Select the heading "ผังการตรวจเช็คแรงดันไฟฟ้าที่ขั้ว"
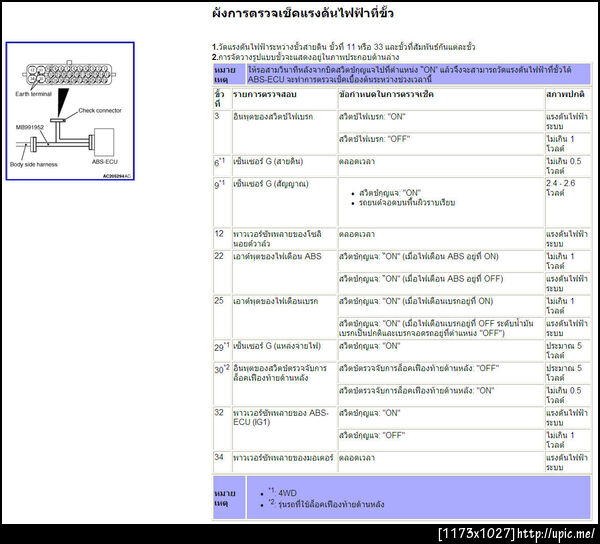The height and width of the screenshot is (544, 600). (x=303, y=13)
